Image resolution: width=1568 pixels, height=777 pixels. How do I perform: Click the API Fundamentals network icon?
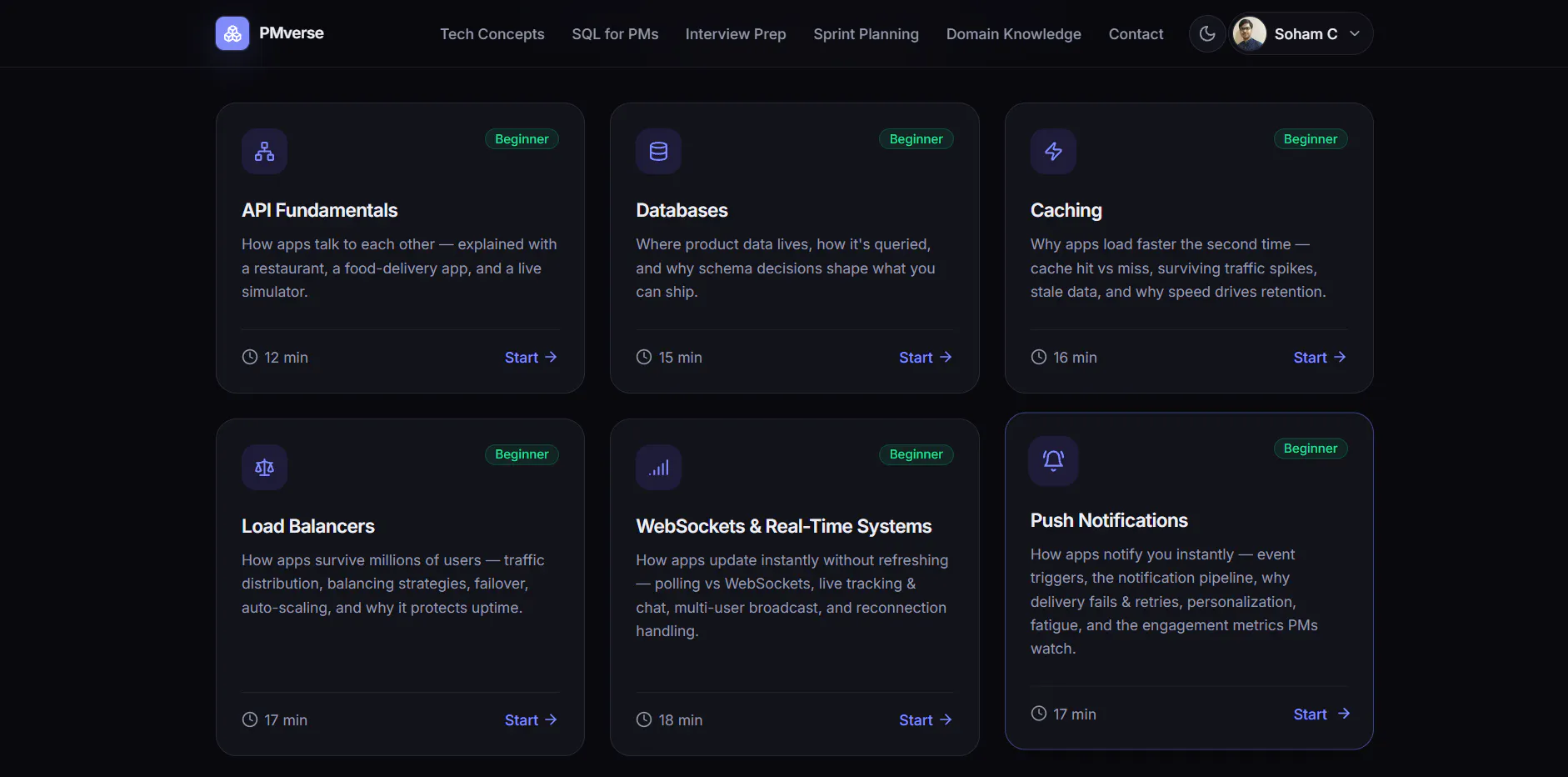pos(264,151)
